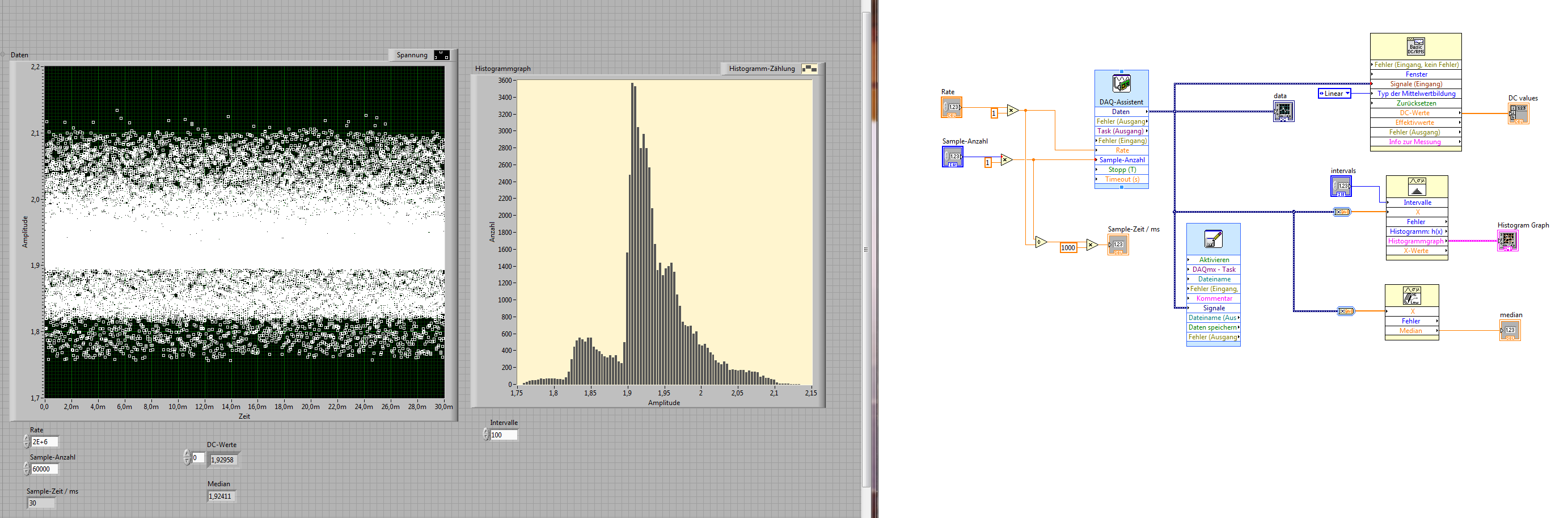1568x518 pixels.
Task: Click the Signale (Eingang) row of DC/RMS VI
Action: (1416, 84)
